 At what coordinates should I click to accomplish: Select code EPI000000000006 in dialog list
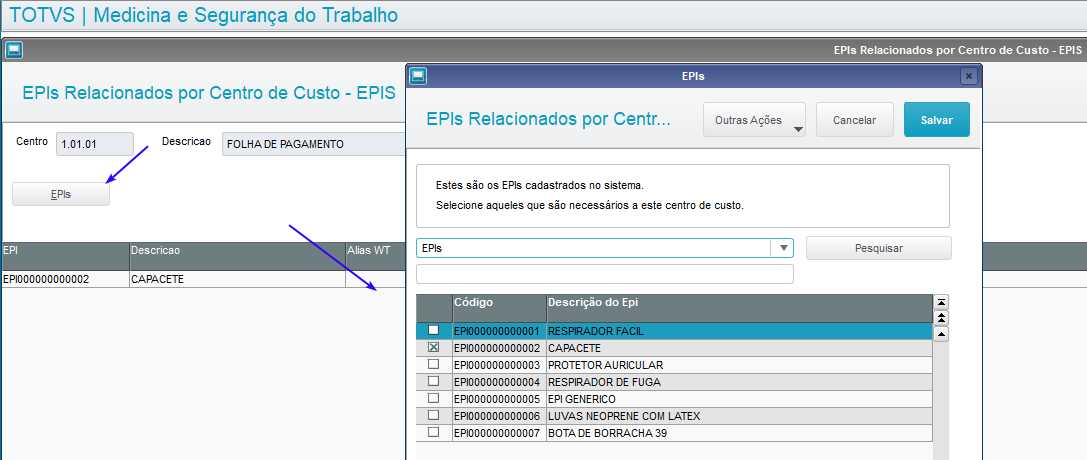pyautogui.click(x=499, y=416)
